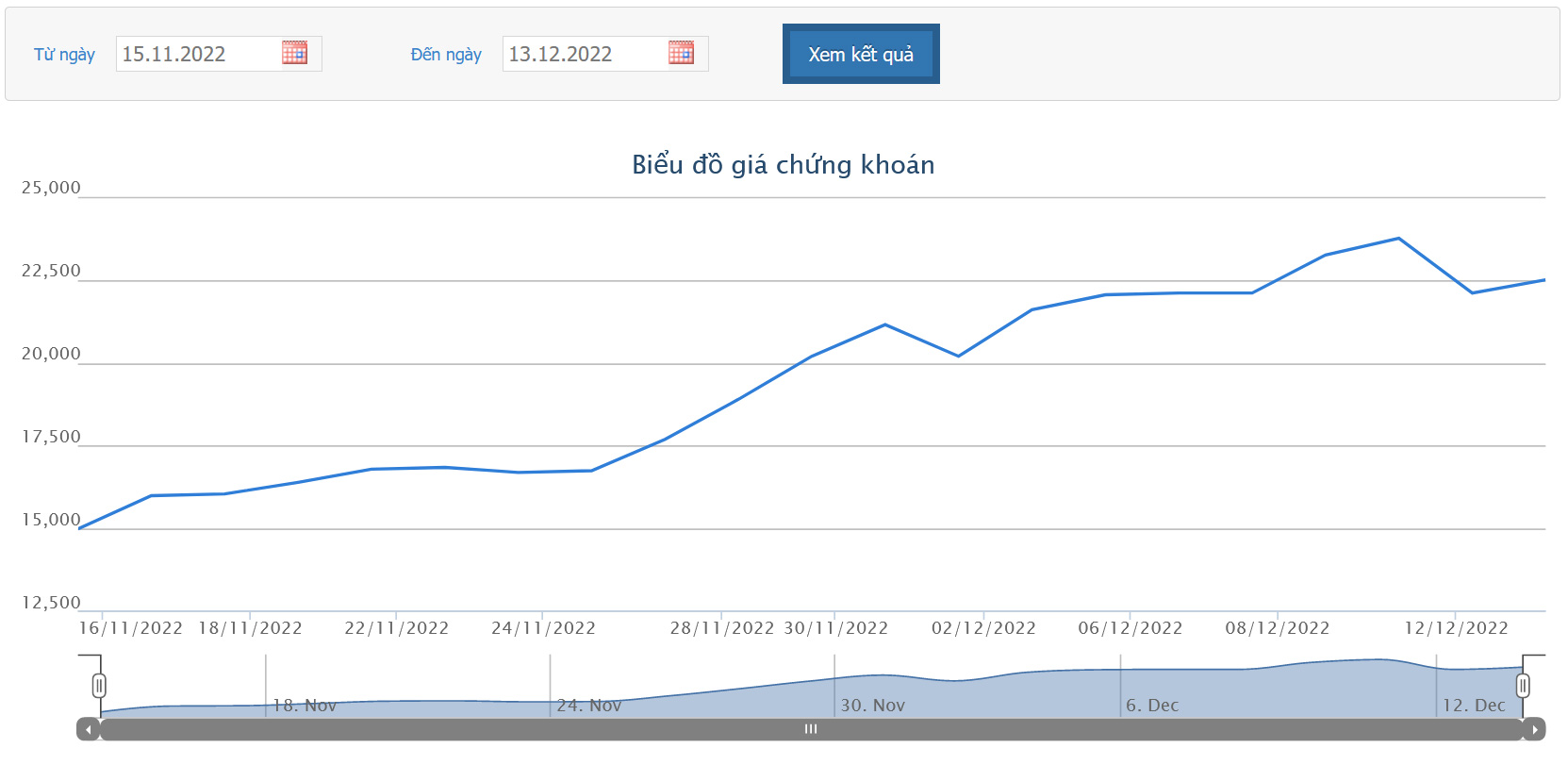Click the left range handle of the navigator
The height and width of the screenshot is (765, 1568).
click(99, 686)
